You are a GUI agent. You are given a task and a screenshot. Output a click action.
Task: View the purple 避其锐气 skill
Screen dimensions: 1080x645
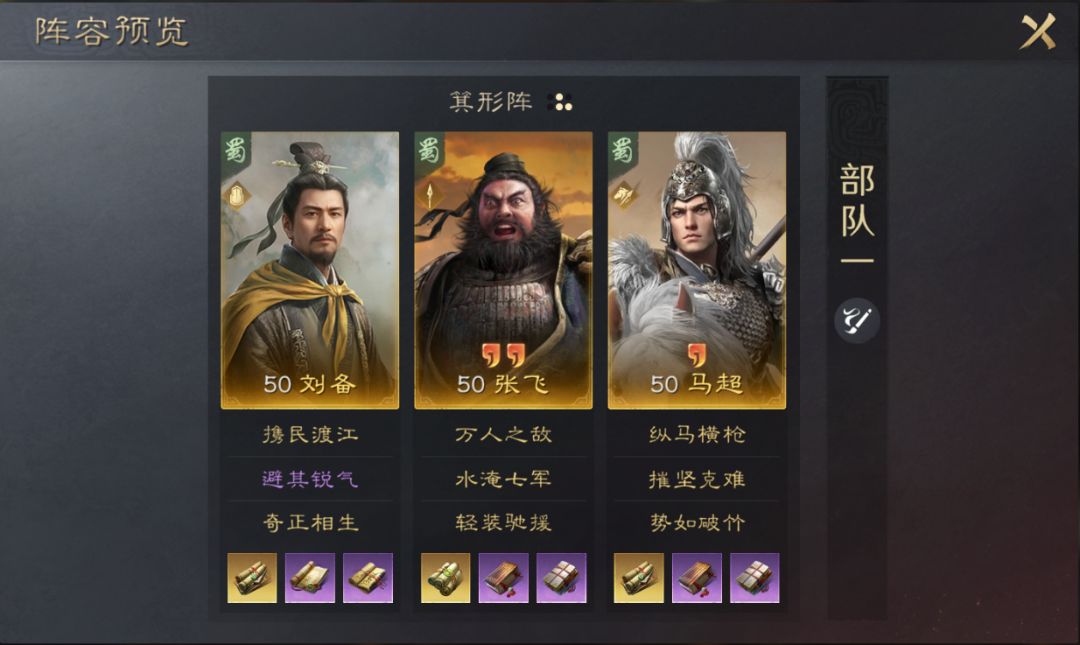[x=310, y=479]
